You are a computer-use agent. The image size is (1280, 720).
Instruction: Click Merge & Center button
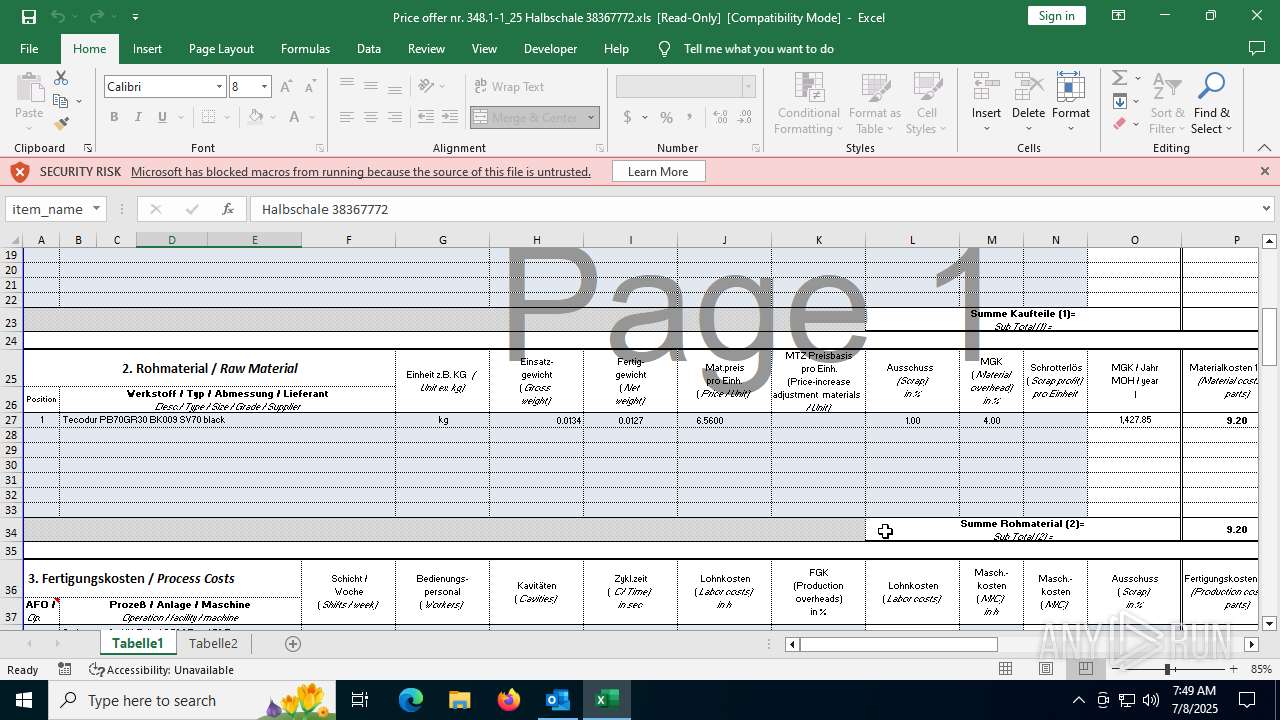tap(526, 117)
